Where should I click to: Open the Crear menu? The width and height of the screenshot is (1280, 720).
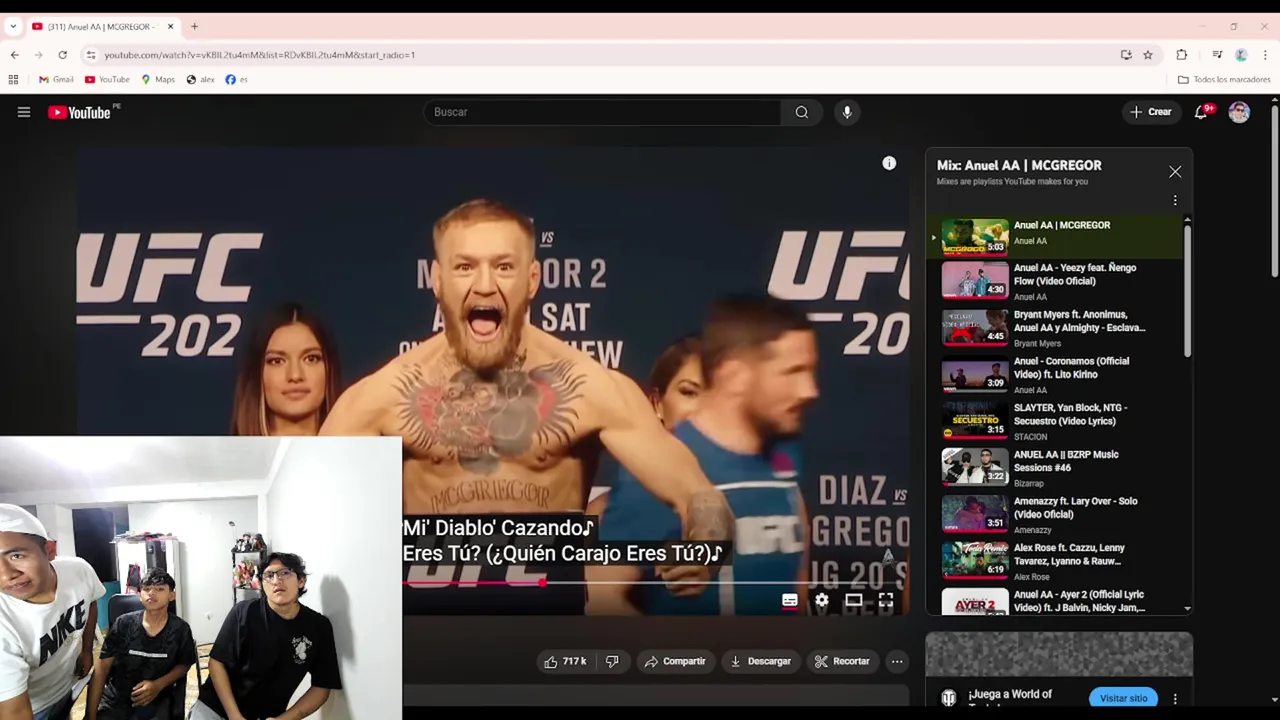pos(1150,112)
